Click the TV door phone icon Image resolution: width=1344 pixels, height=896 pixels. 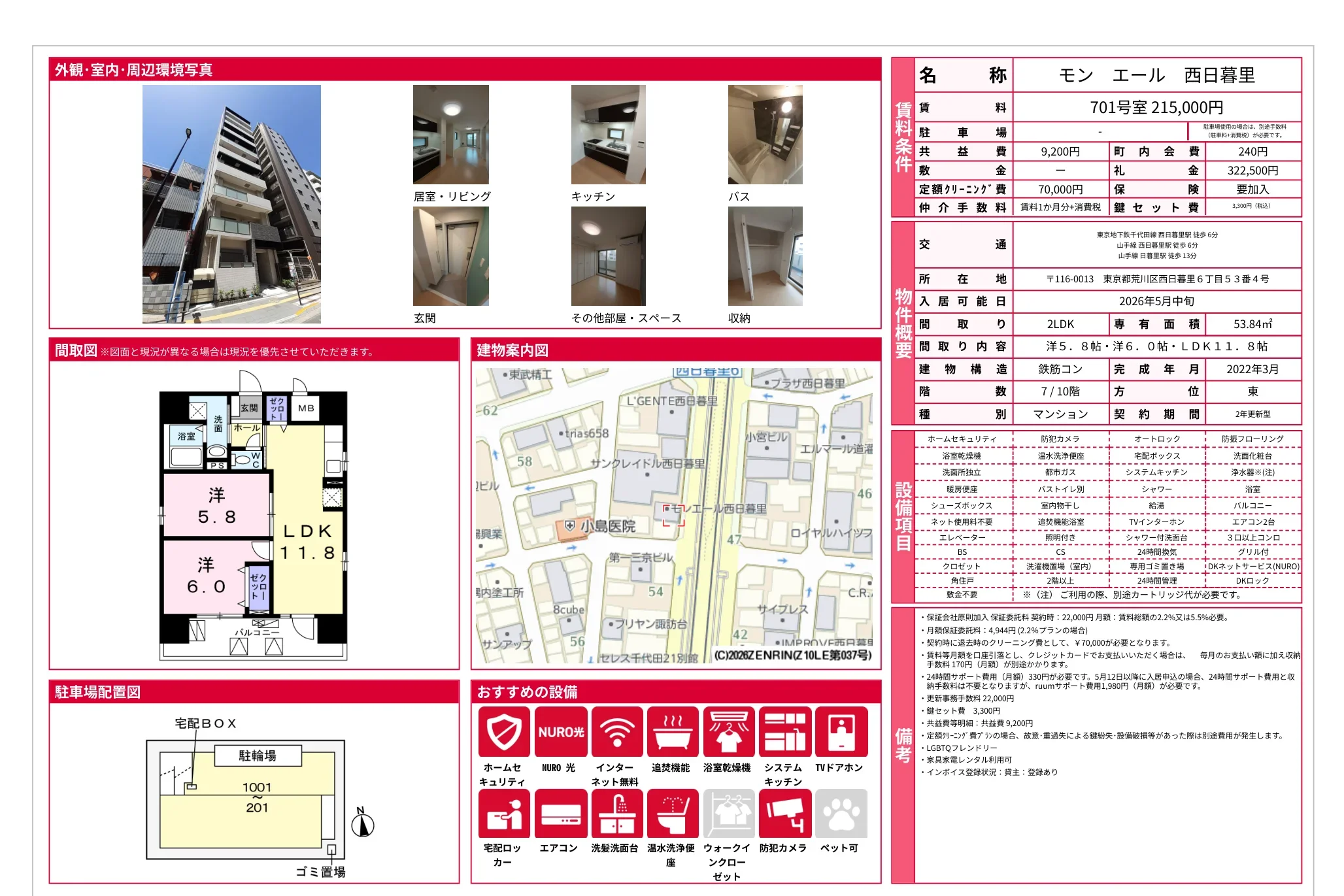[x=841, y=731]
